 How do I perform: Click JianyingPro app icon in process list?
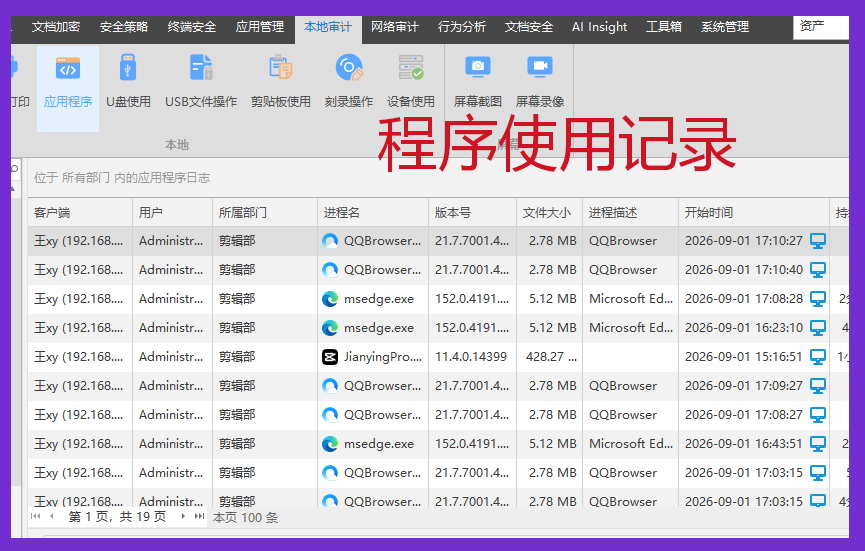point(330,357)
